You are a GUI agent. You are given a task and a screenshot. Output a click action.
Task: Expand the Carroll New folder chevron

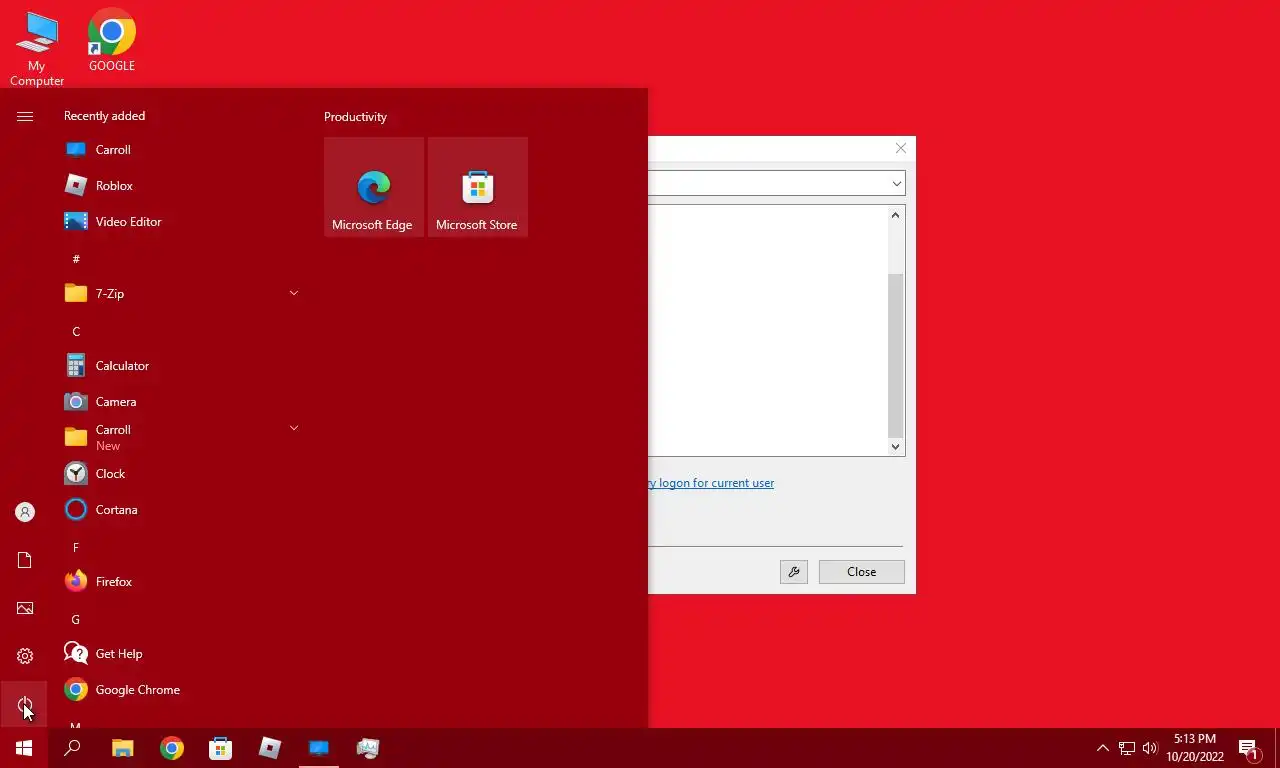294,428
